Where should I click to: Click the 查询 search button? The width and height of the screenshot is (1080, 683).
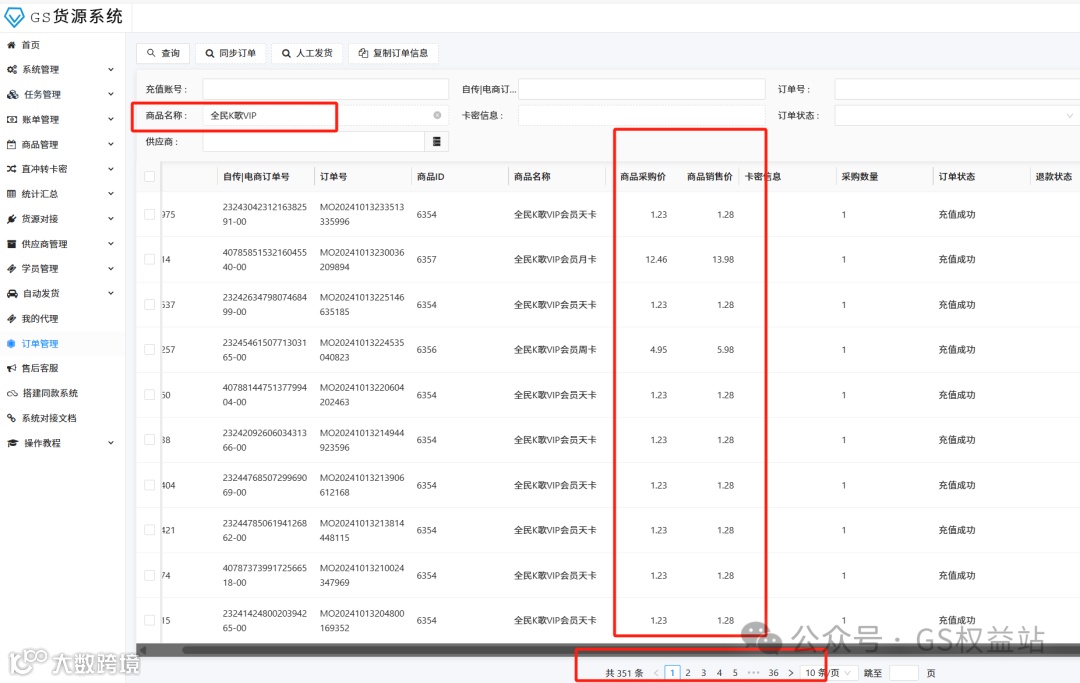(x=163, y=53)
